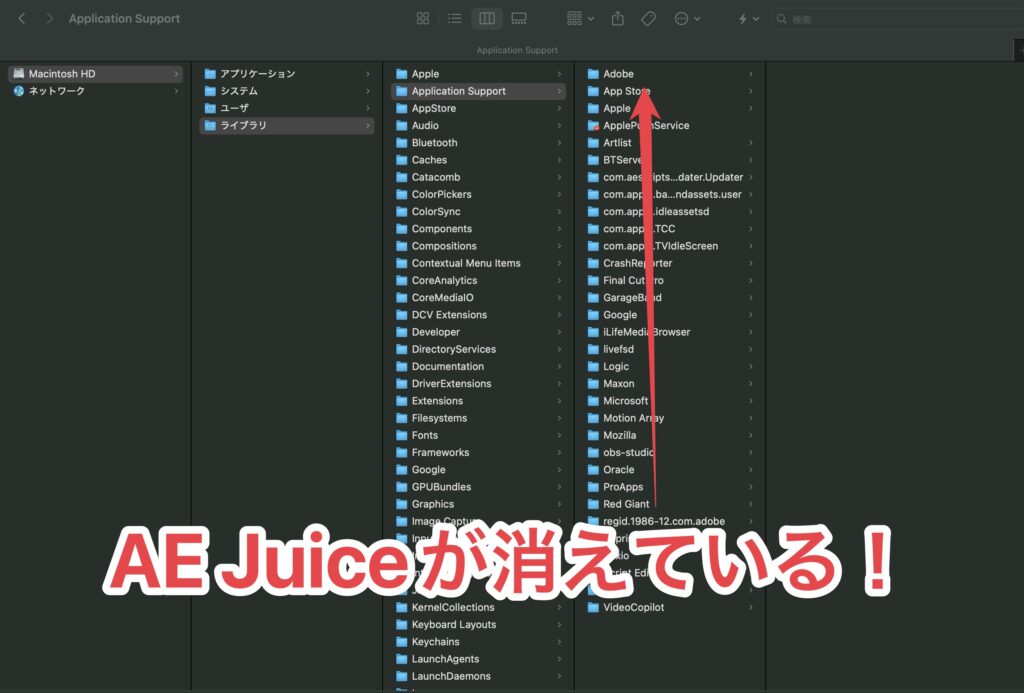This screenshot has width=1024, height=693.
Task: Click the Macintosh HD disk icon
Action: 19,73
